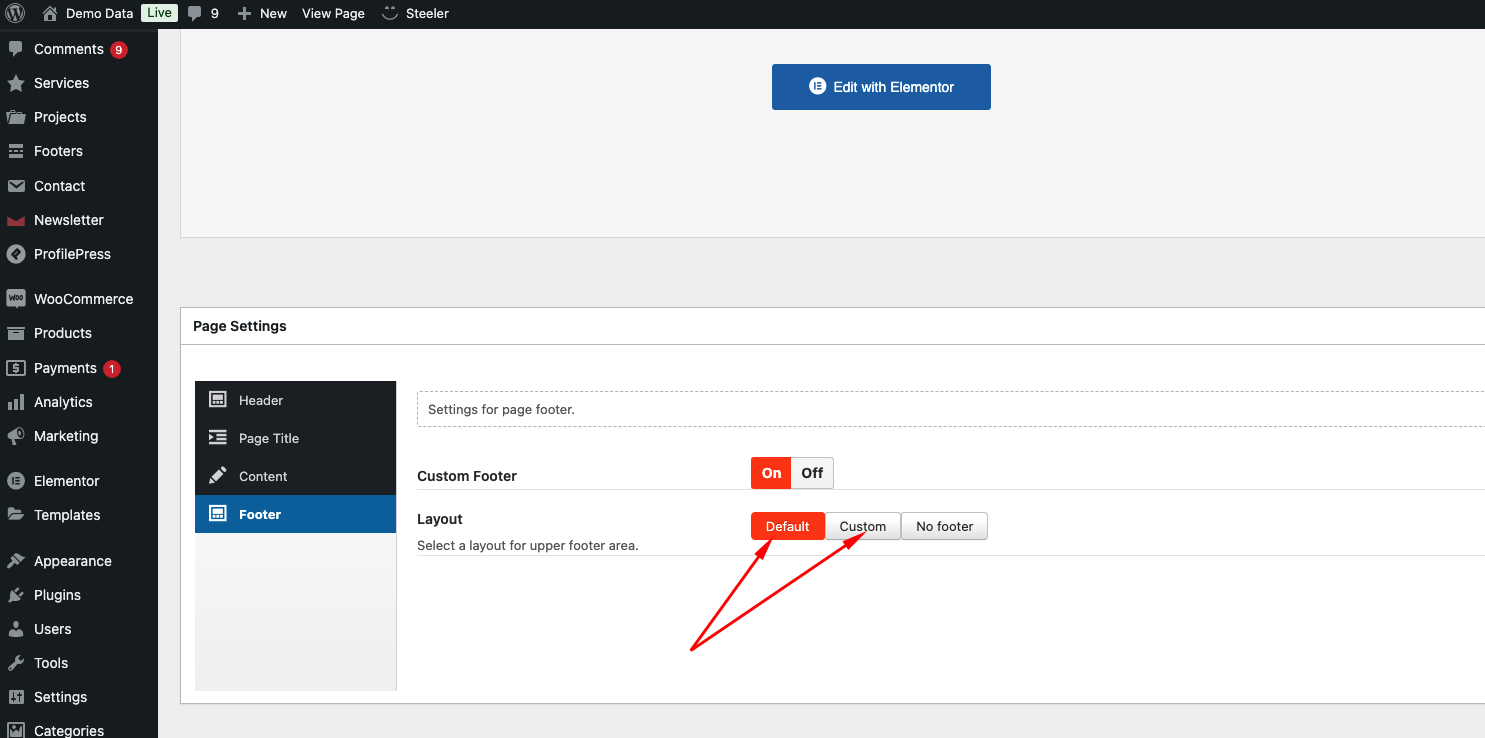Click the 'Custom Footer' setting label
The image size is (1485, 738).
tap(467, 476)
